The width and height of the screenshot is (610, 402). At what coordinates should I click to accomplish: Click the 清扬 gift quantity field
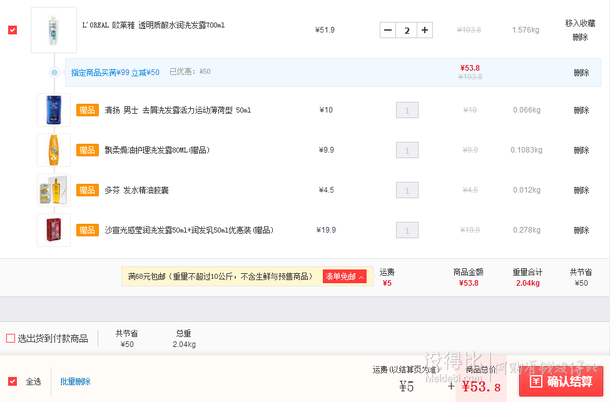point(407,110)
